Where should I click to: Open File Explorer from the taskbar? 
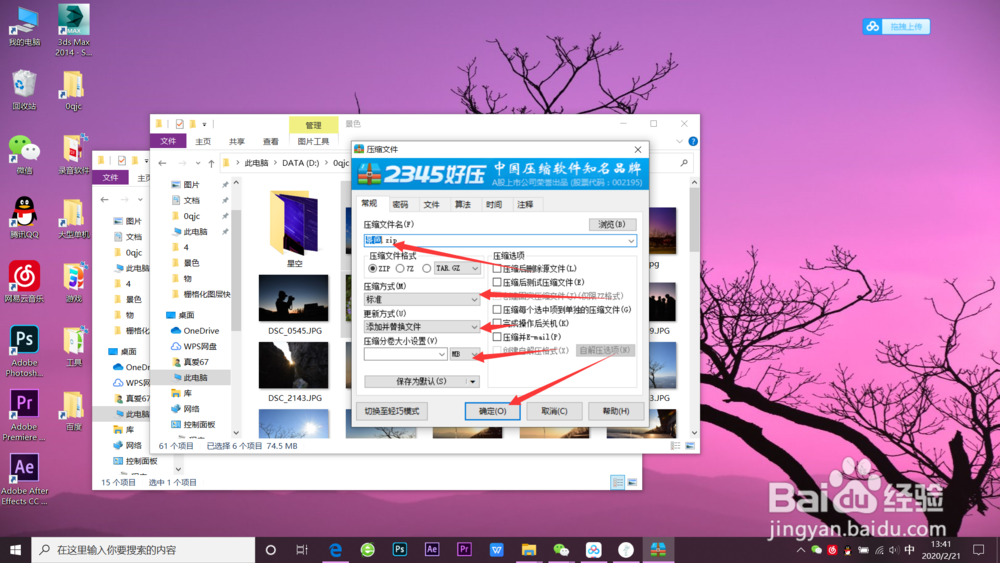point(529,550)
